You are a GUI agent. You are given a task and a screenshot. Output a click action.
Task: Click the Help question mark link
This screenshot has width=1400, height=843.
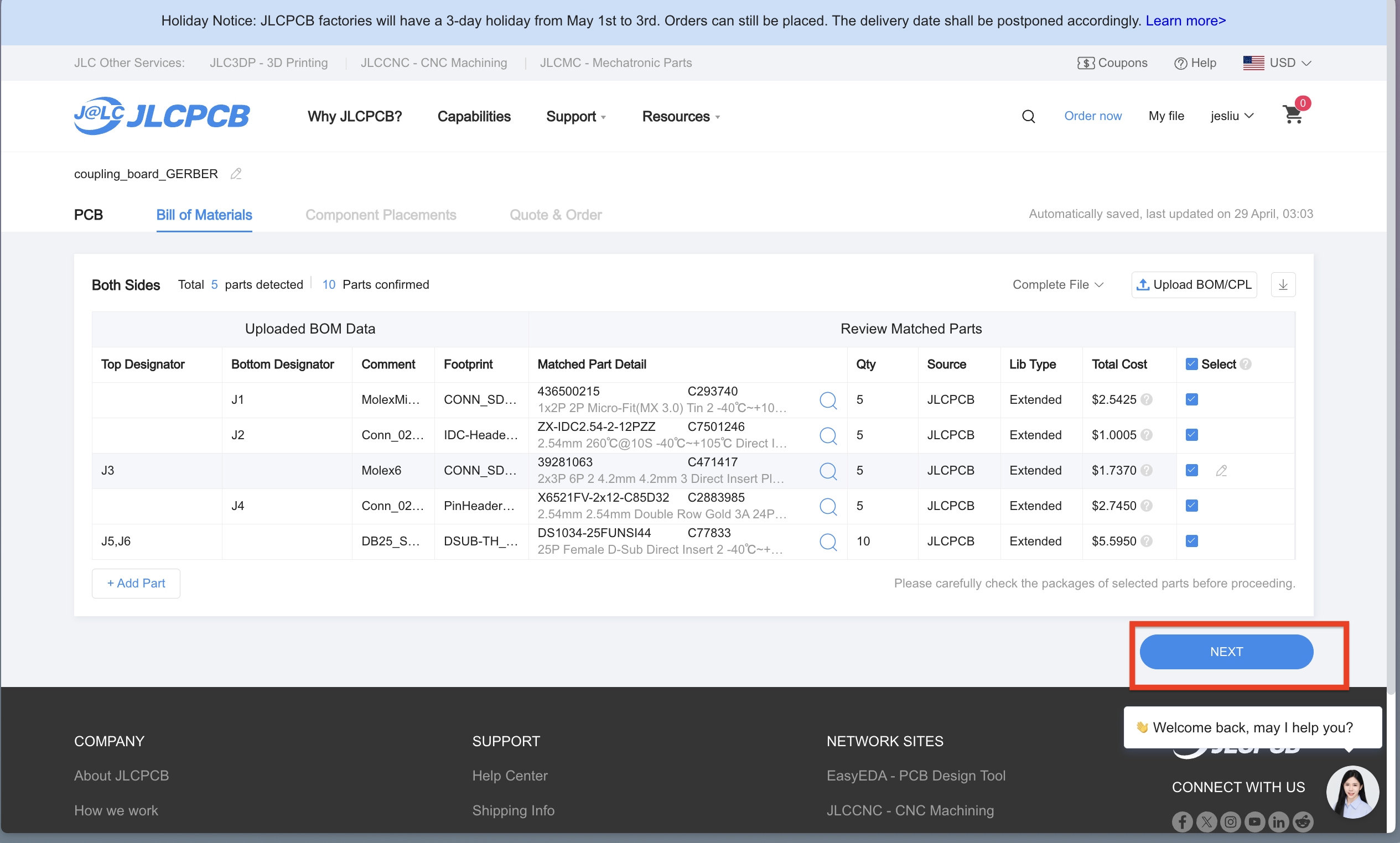coord(1195,63)
